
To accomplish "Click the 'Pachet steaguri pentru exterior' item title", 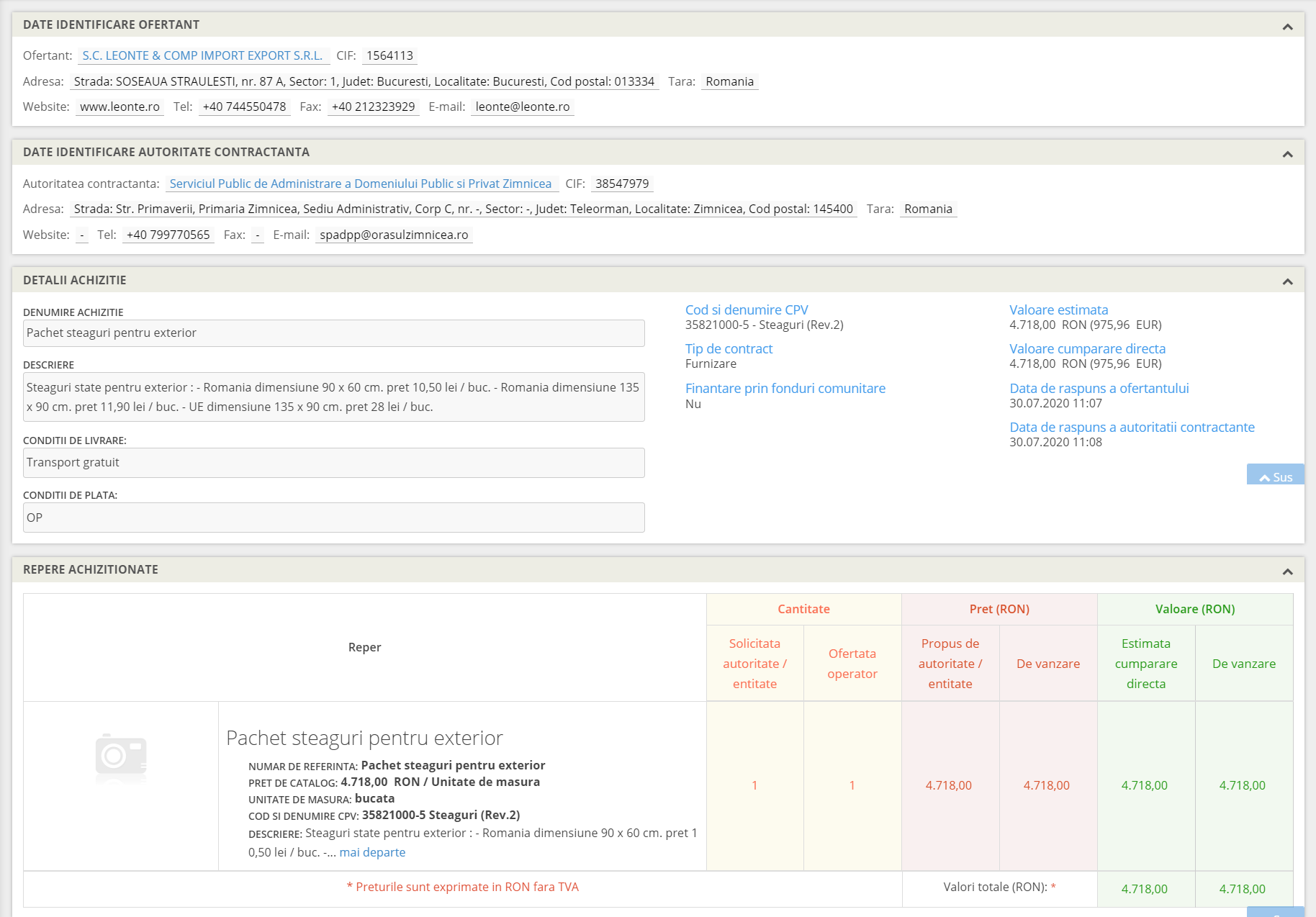I will 364,738.
